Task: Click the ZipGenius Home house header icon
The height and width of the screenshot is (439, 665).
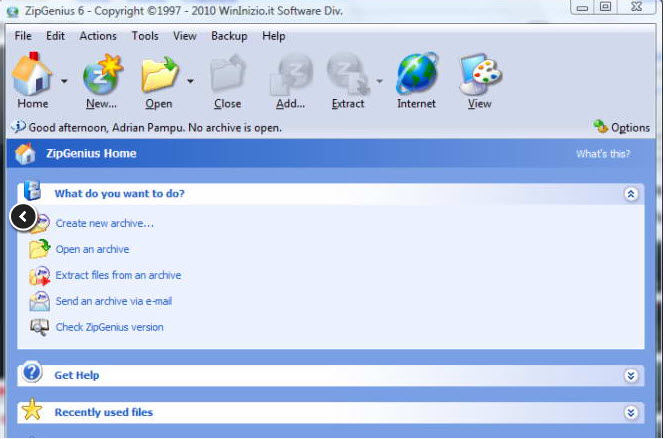Action: click(25, 154)
